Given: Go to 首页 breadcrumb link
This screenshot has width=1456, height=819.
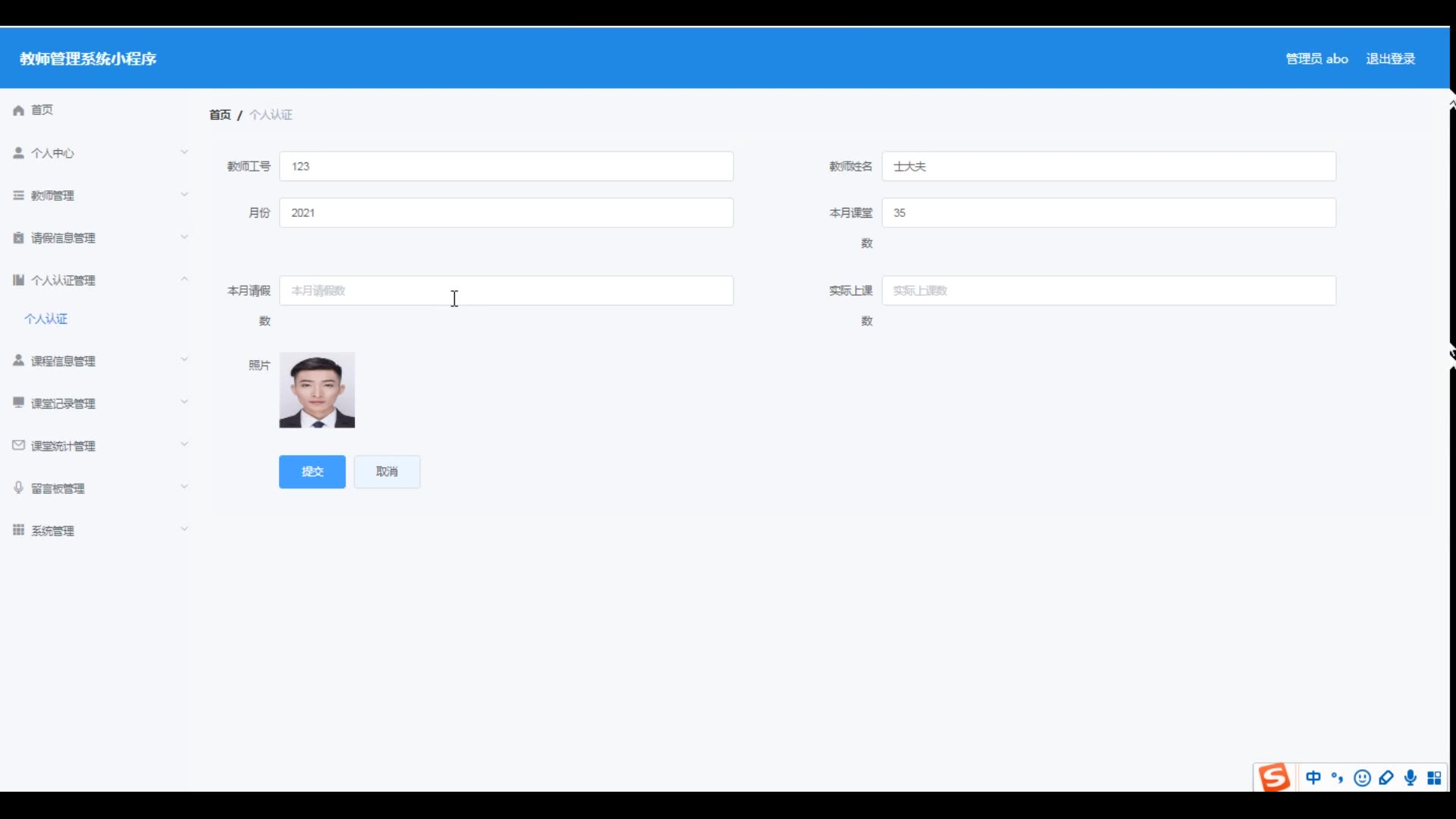Looking at the screenshot, I should tap(220, 115).
